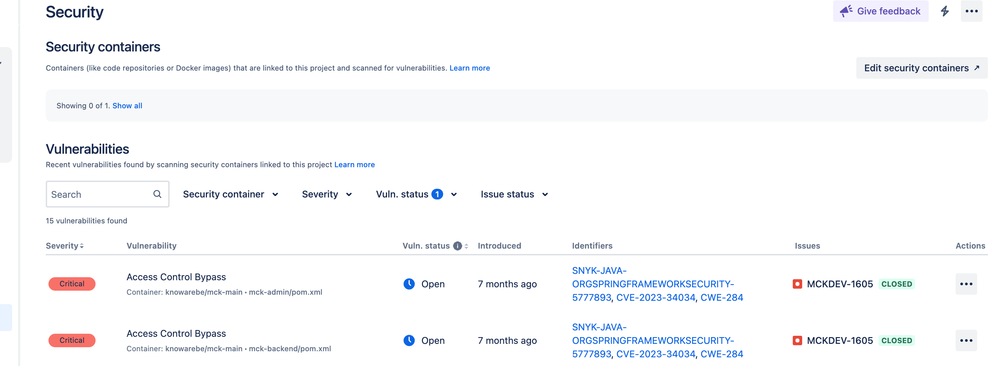Open actions menu for mck-backend row

point(966,341)
